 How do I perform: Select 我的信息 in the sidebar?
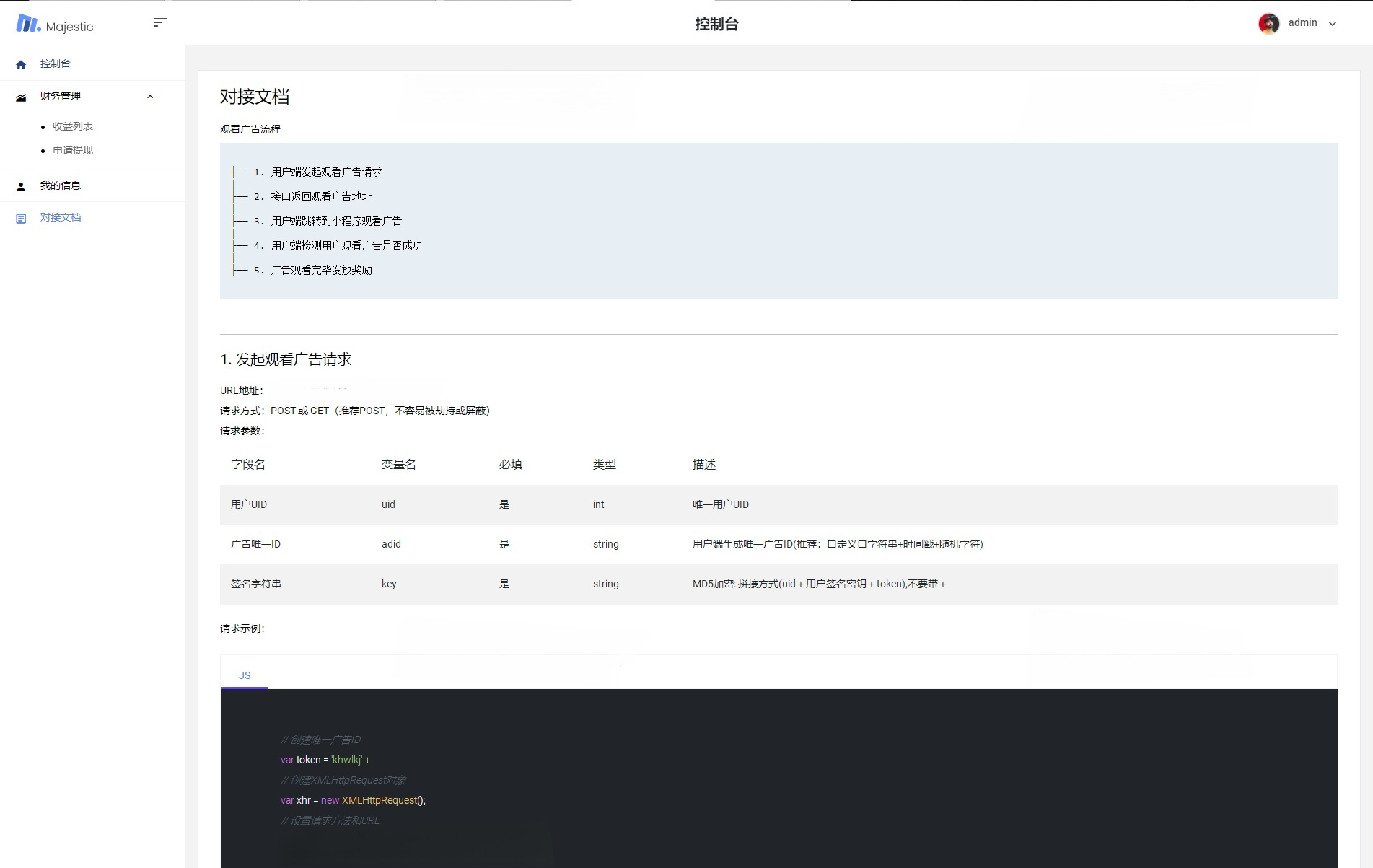[61, 185]
